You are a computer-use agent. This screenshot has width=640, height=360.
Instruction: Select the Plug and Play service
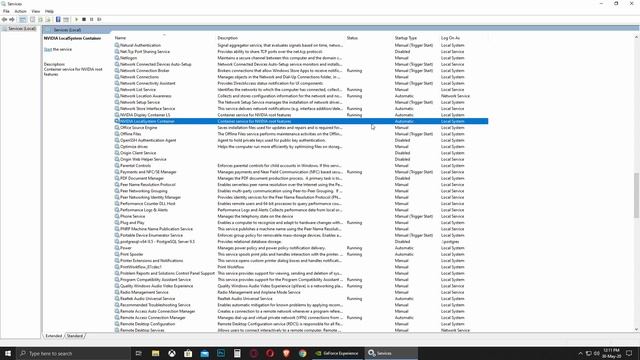click(301, 223)
